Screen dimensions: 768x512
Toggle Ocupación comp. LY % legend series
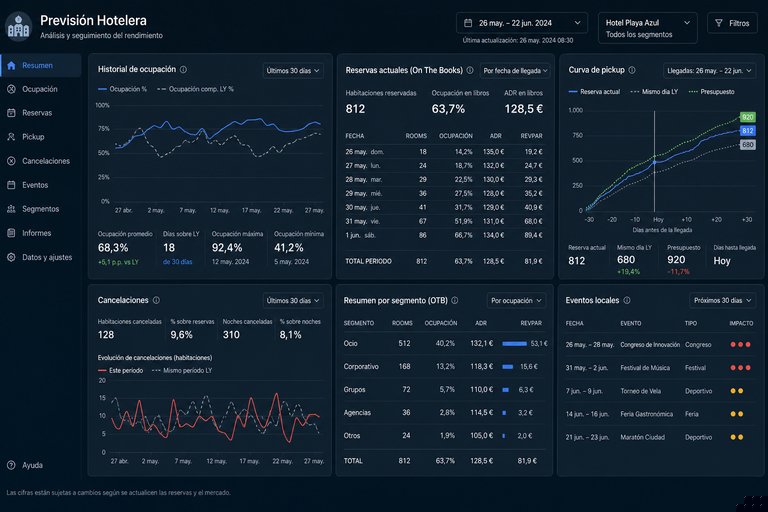click(195, 89)
